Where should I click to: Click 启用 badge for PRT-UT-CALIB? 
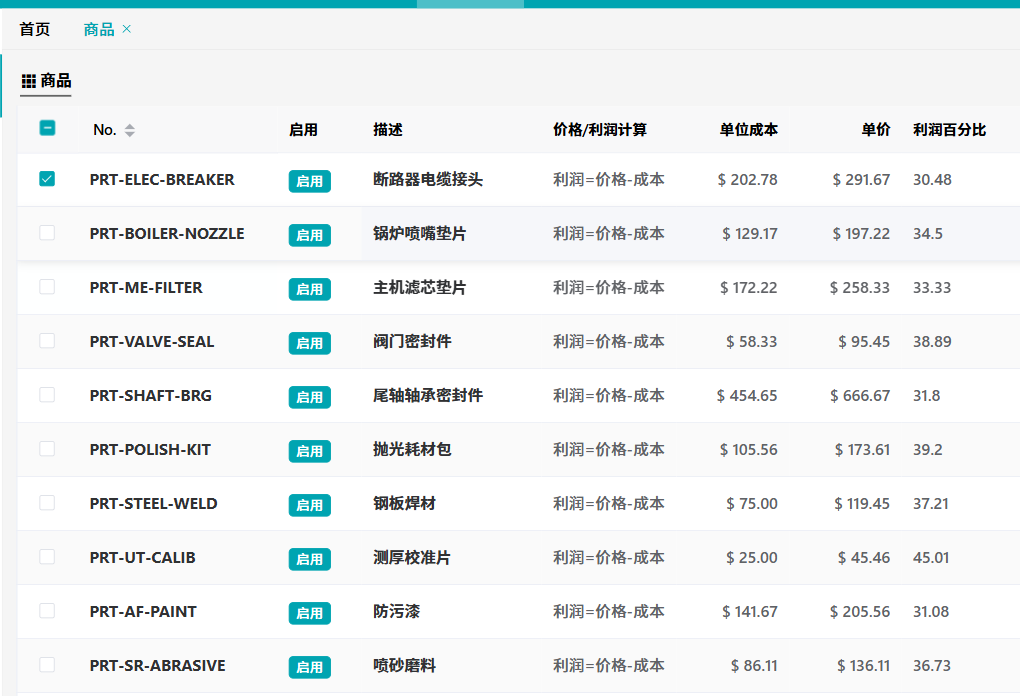[x=309, y=559]
